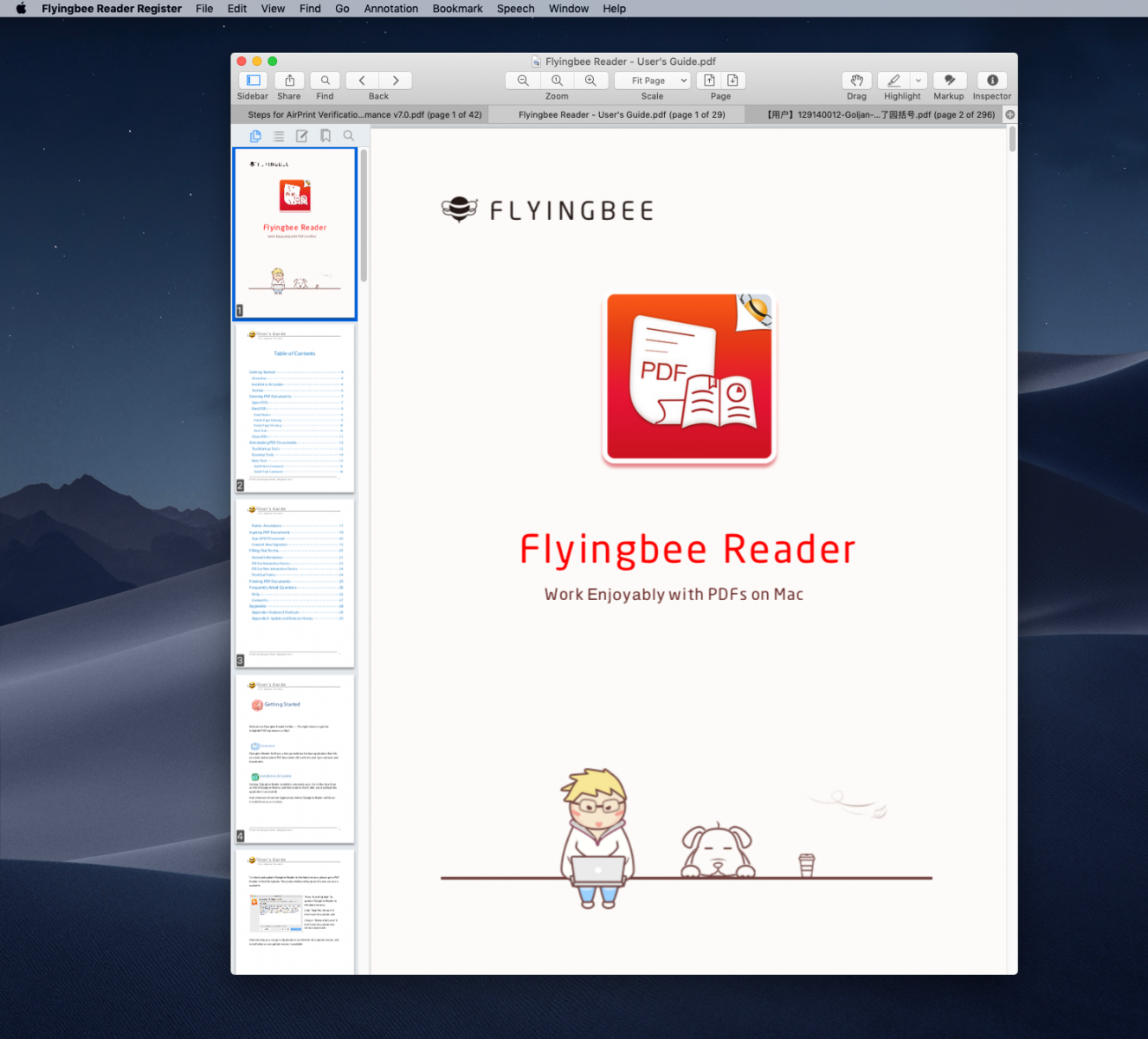This screenshot has height=1039, width=1148.
Task: Open the Flyingbee Reader Register menu
Action: point(112,9)
